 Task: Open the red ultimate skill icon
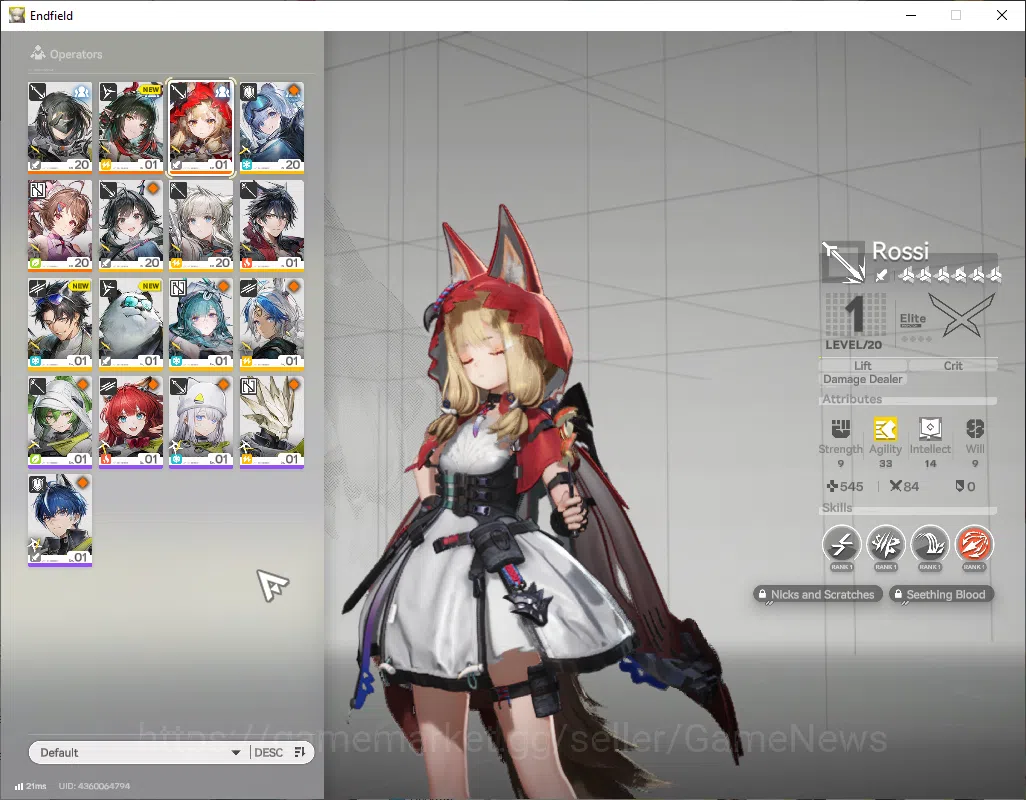click(974, 544)
